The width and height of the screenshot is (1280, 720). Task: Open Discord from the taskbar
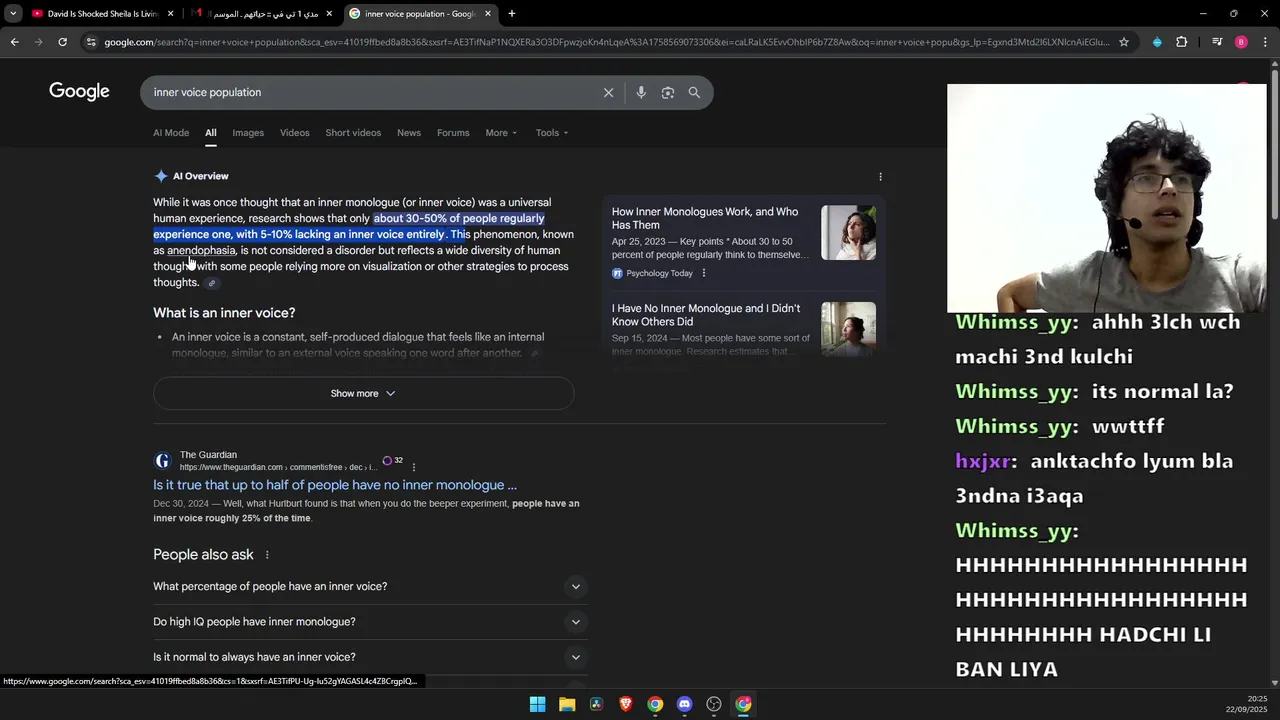[x=684, y=704]
